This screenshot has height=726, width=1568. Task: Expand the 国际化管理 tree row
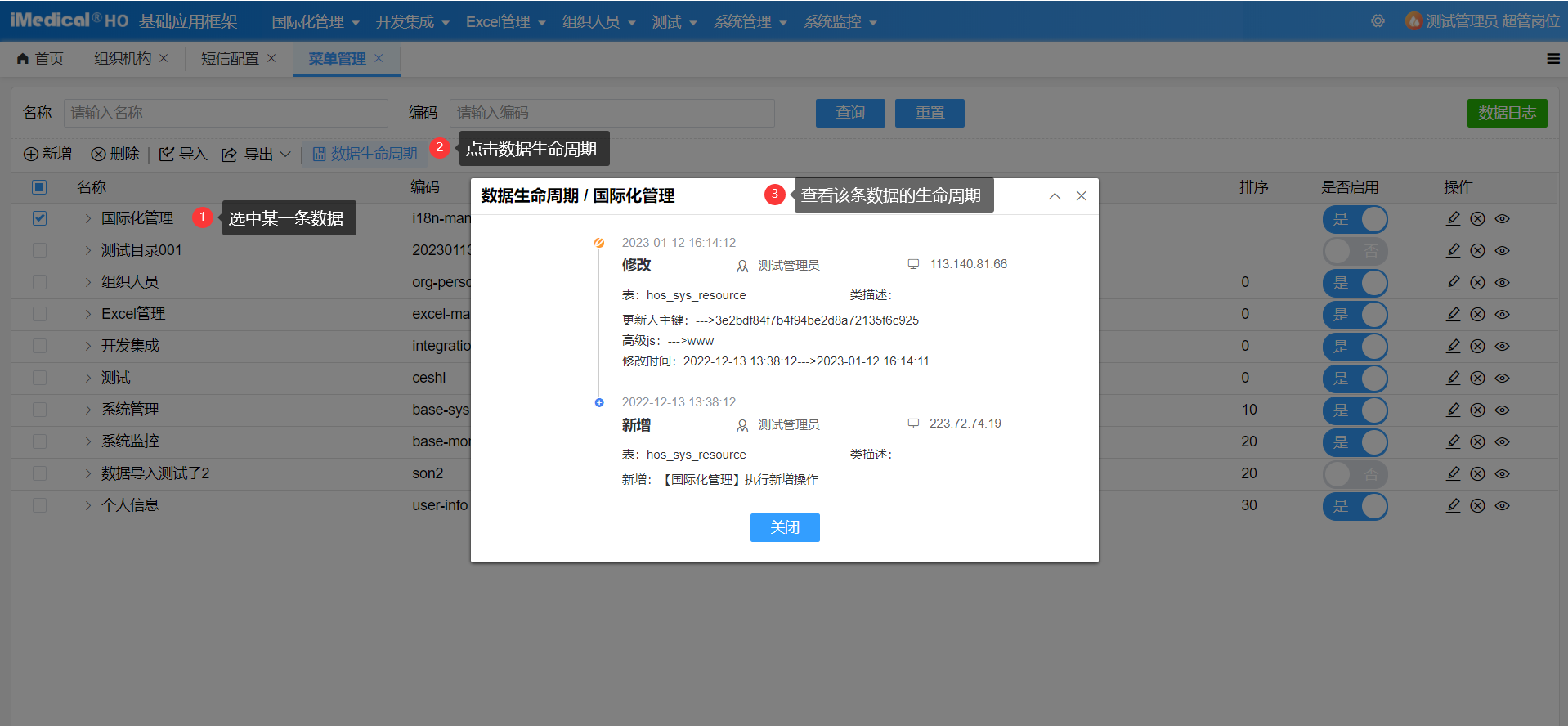click(x=88, y=218)
